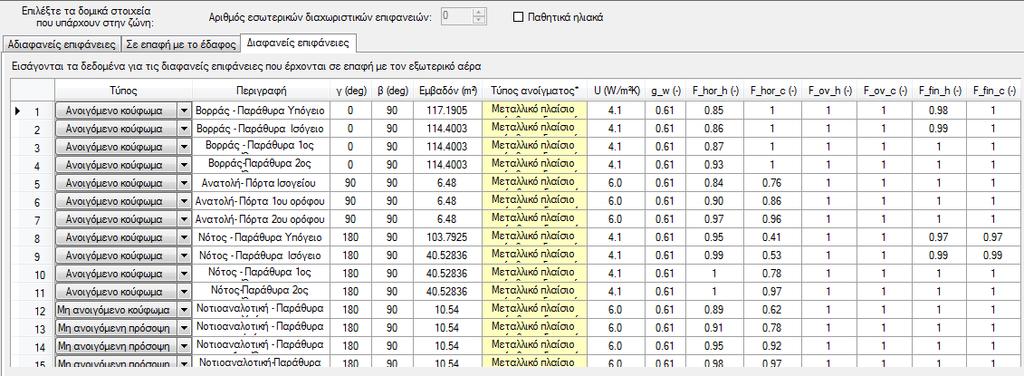The width and height of the screenshot is (1024, 376).
Task: Click the F_hor_h (-) column header
Action: pyautogui.click(x=714, y=90)
